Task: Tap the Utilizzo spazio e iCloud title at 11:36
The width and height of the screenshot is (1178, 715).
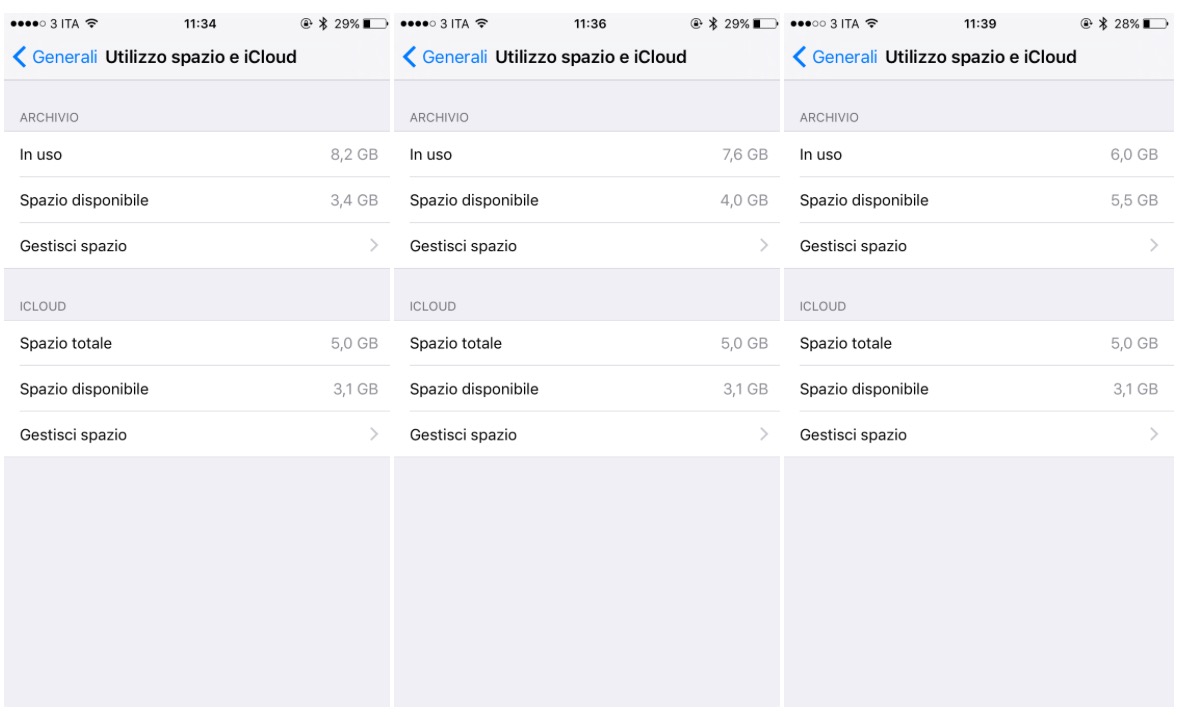Action: (591, 57)
